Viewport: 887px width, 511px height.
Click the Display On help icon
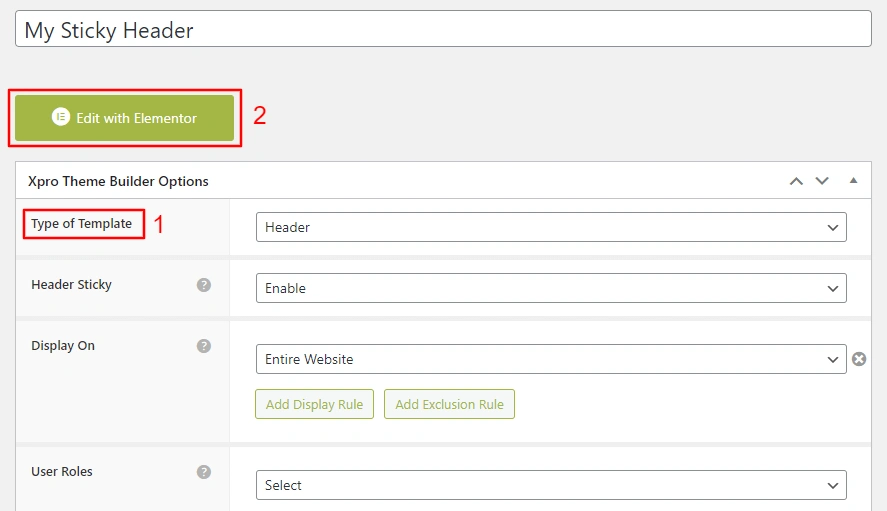click(204, 346)
